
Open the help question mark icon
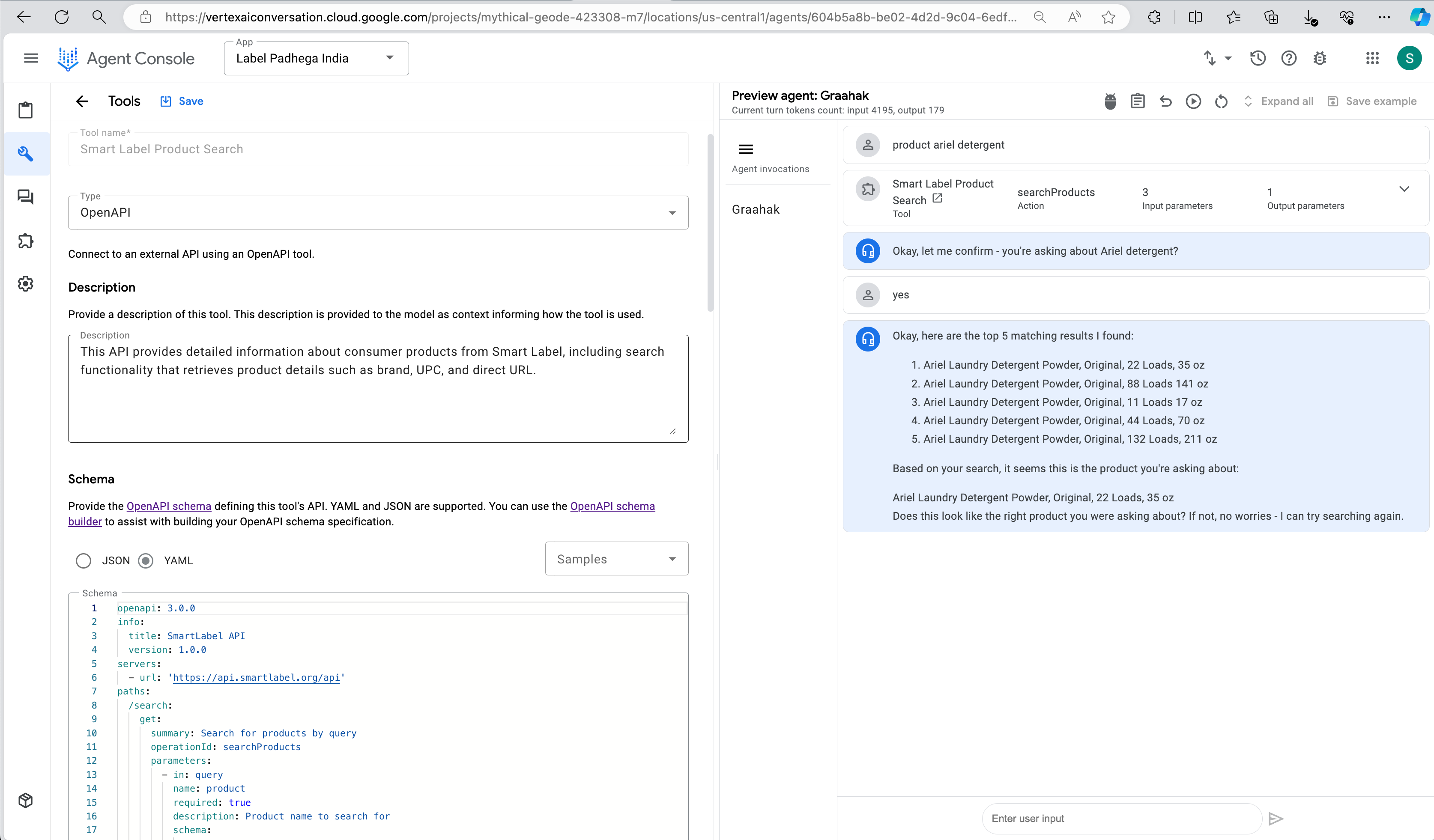click(1288, 58)
